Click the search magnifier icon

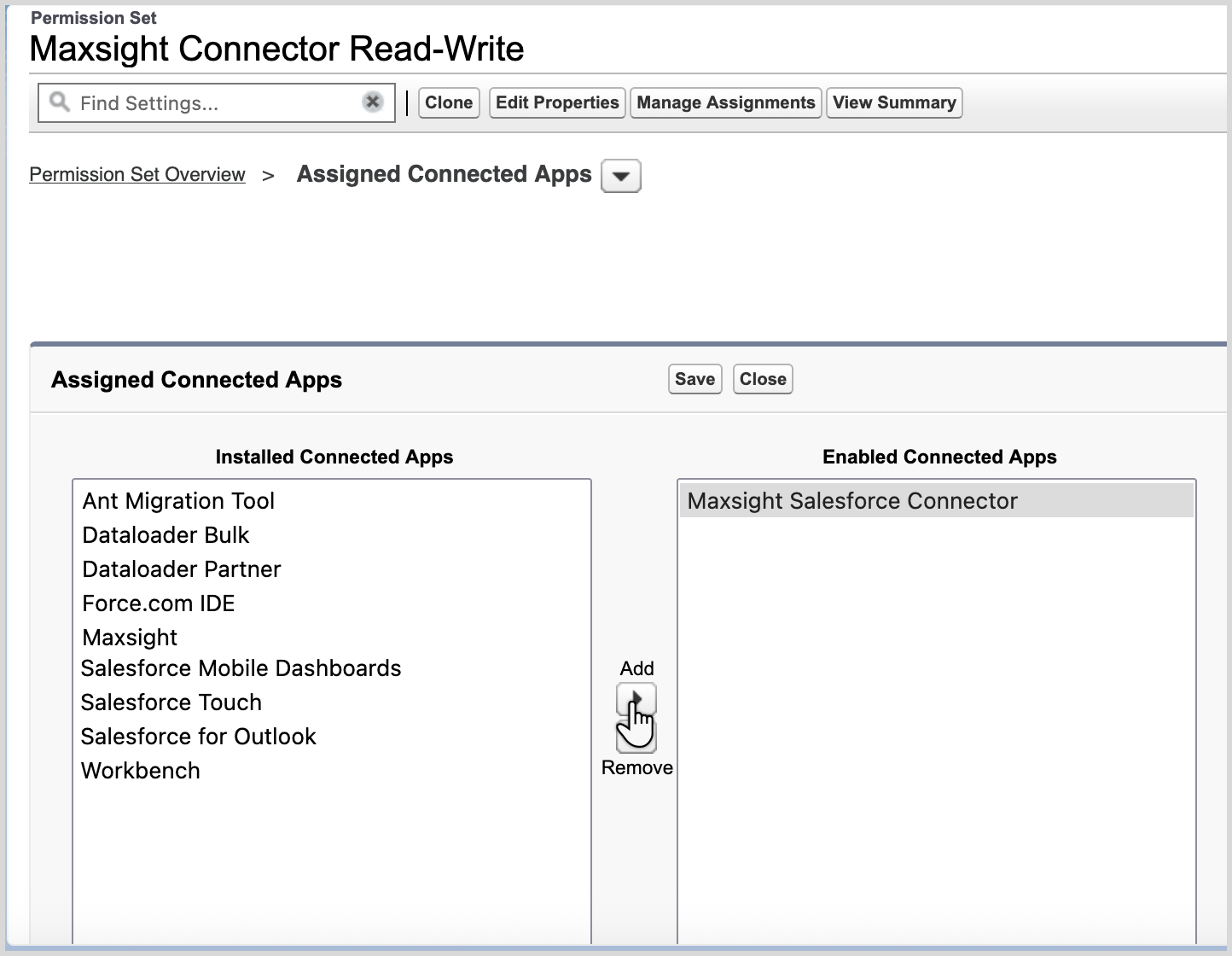[58, 102]
